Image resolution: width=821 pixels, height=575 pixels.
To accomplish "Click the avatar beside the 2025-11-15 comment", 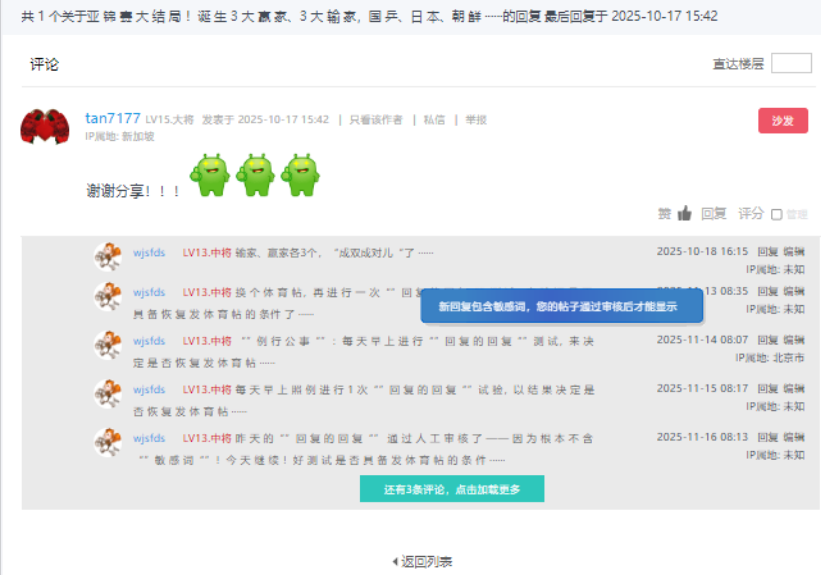I will (108, 393).
